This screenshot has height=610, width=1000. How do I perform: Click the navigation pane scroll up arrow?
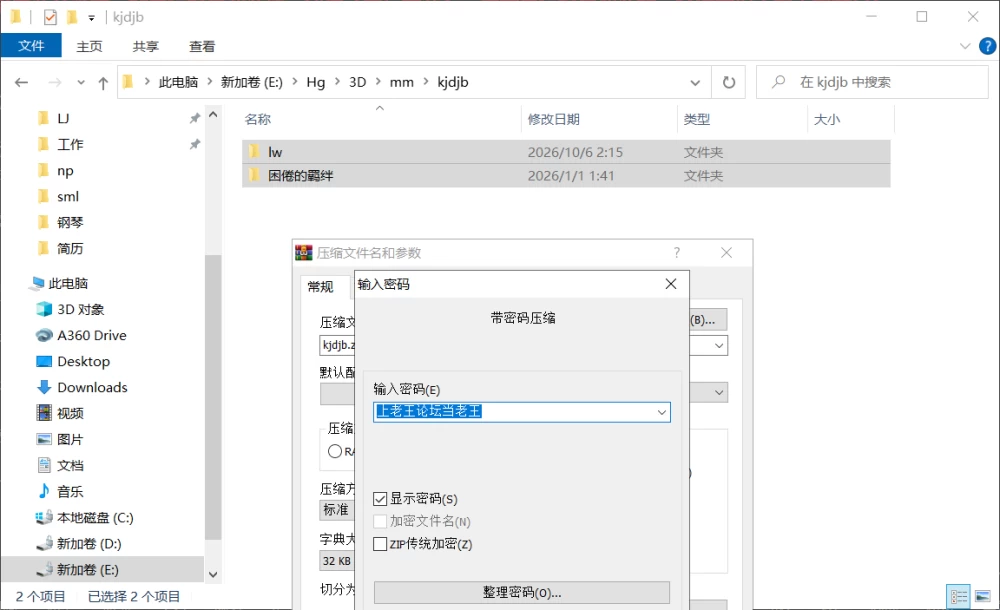click(x=213, y=115)
